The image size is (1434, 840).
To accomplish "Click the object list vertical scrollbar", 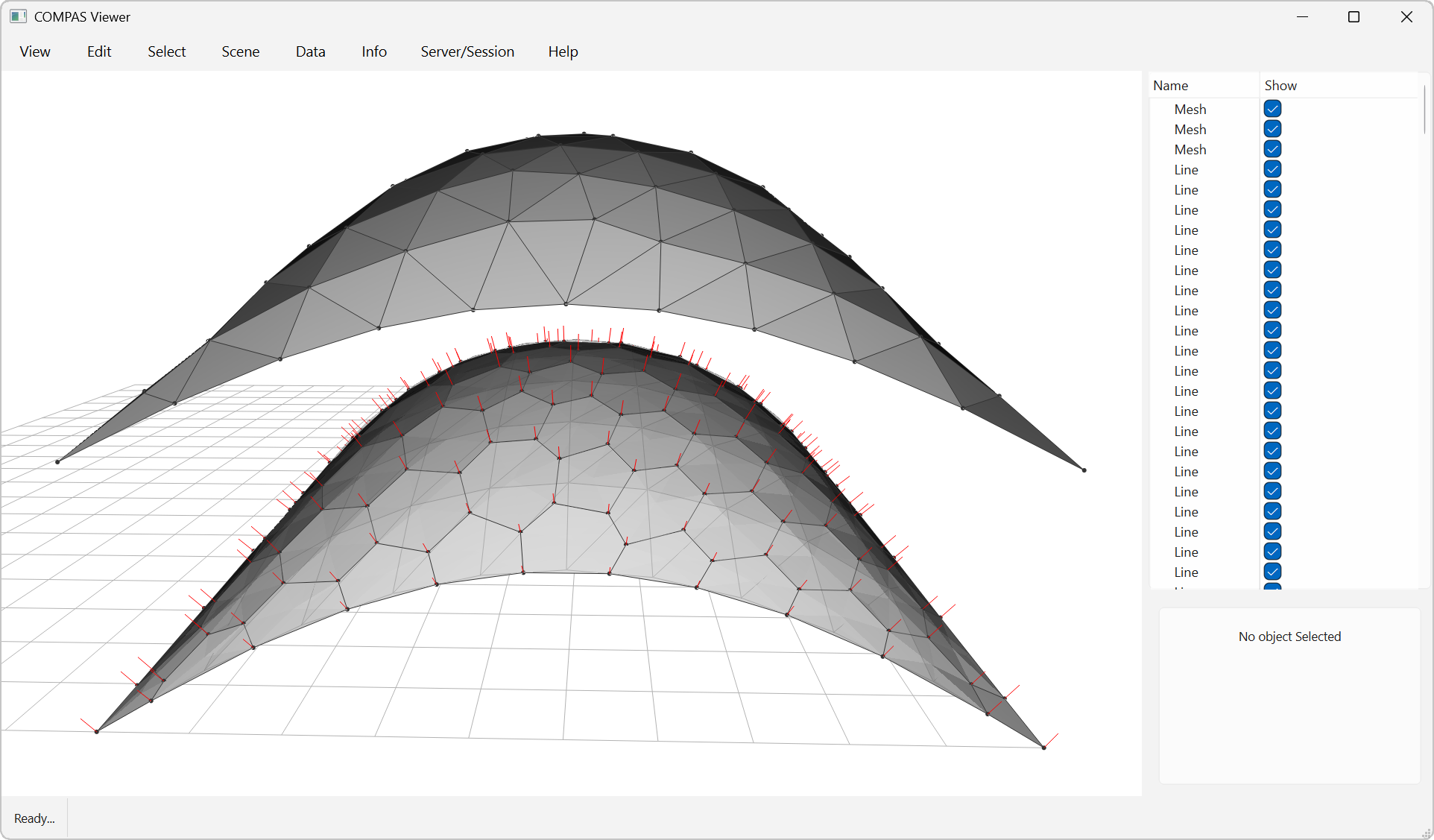I will point(1424,110).
